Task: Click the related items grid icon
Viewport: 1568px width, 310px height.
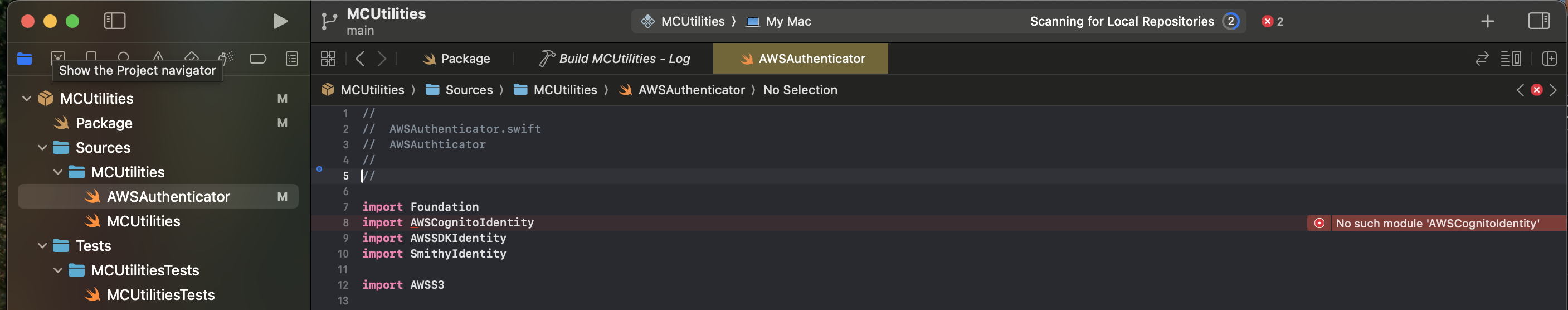Action: pos(328,59)
